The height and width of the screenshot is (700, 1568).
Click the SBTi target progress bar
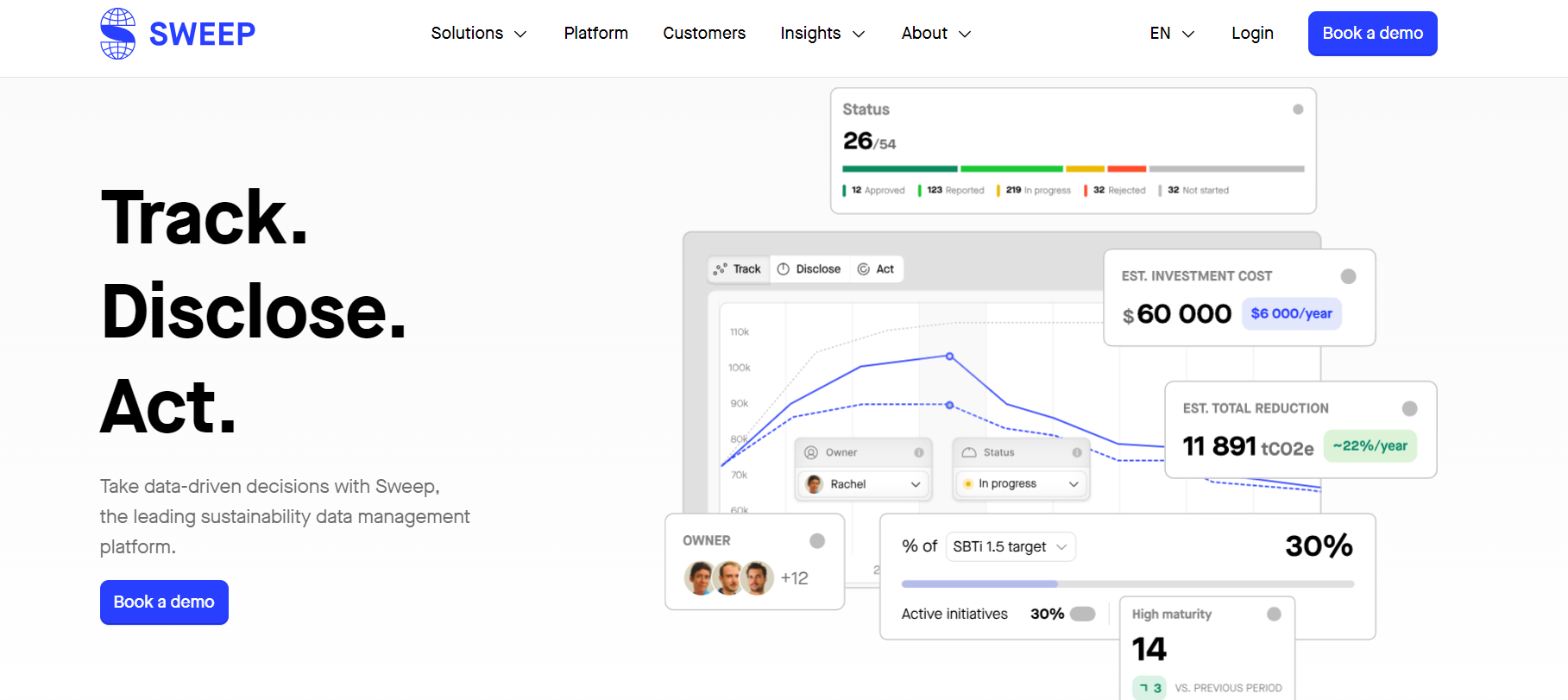point(1128,584)
